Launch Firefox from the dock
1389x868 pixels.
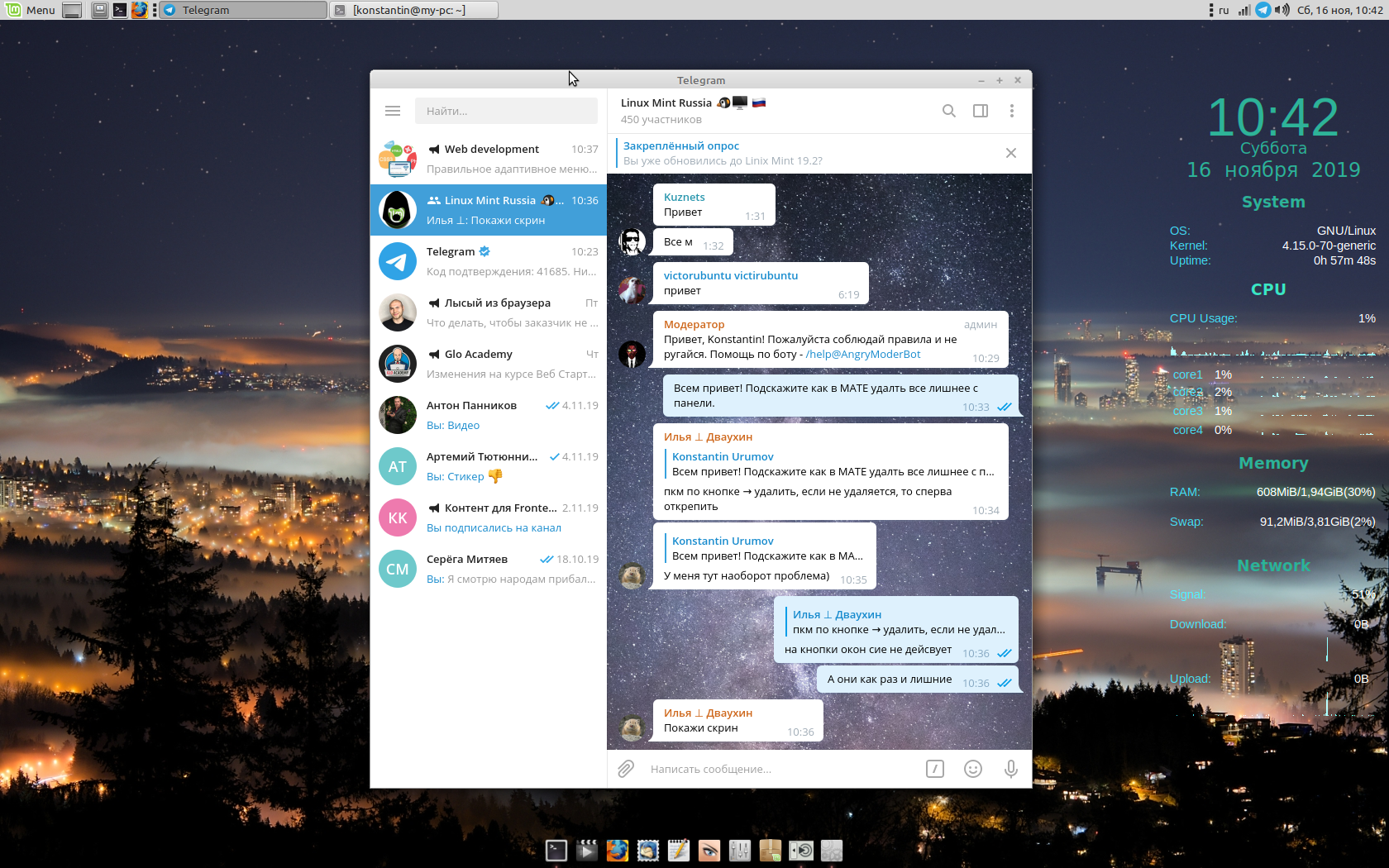[x=618, y=850]
